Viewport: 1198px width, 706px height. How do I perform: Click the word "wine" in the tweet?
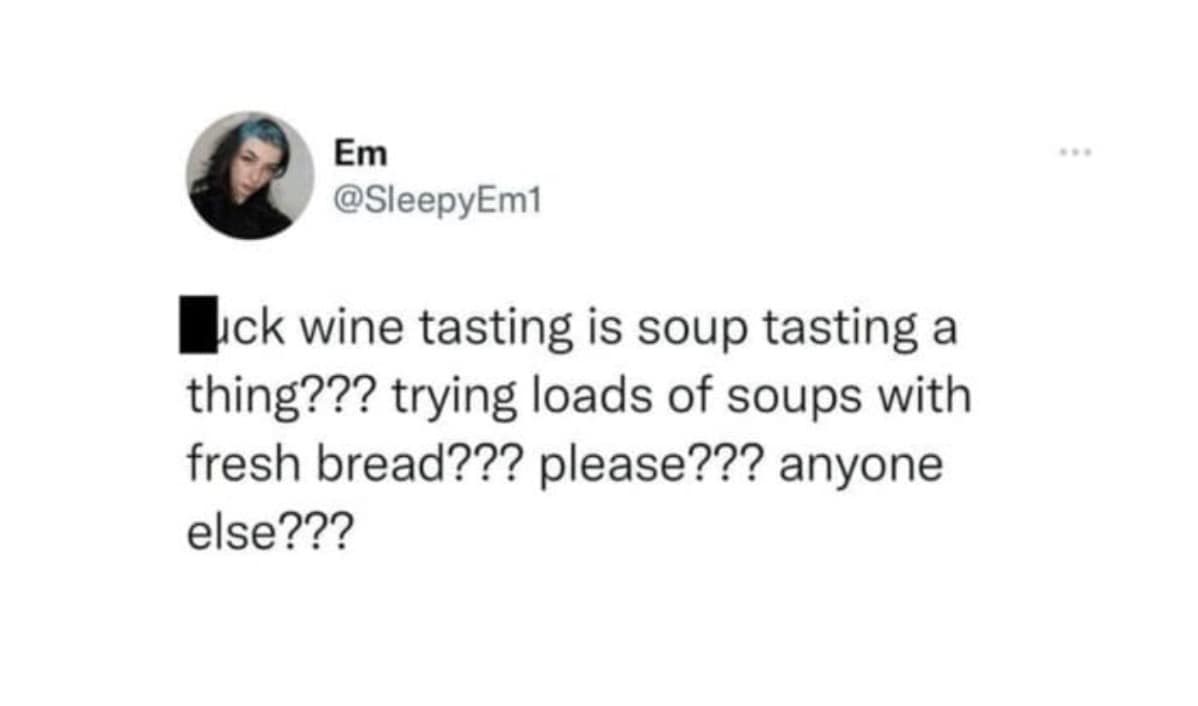click(351, 328)
